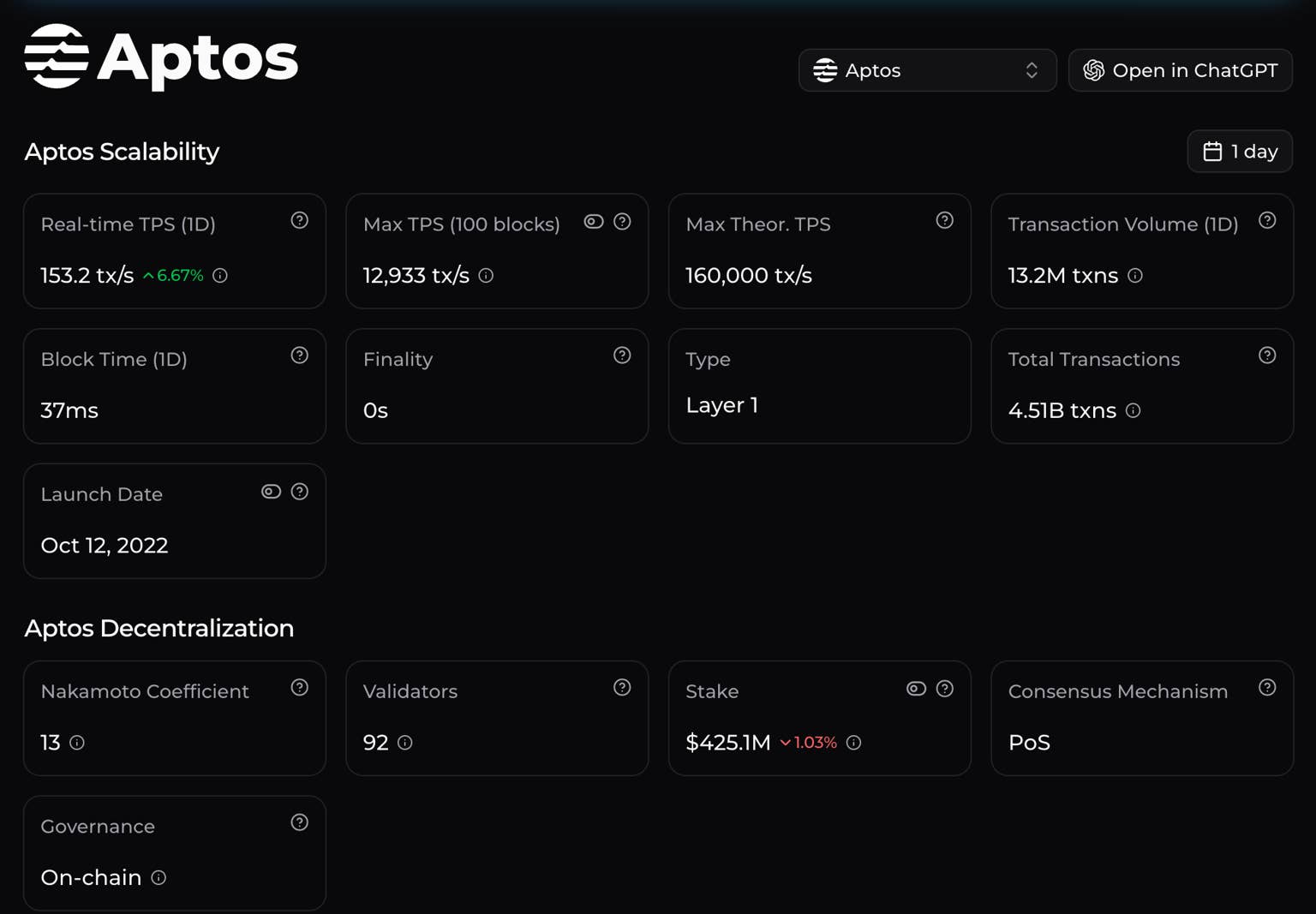Click the Aptos logo in the header
The image size is (1316, 914).
tap(161, 57)
